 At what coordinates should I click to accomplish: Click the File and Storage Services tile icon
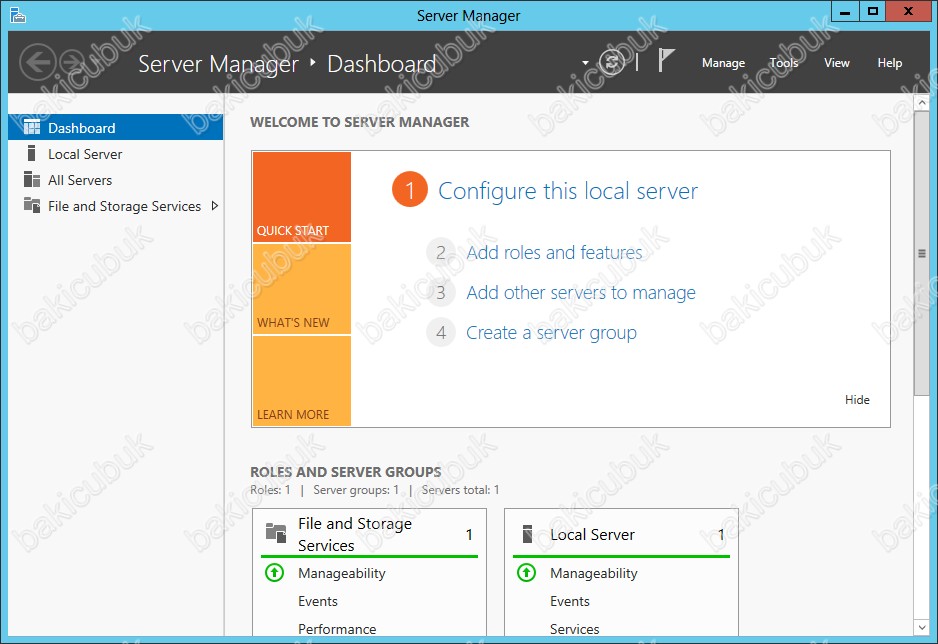[276, 532]
